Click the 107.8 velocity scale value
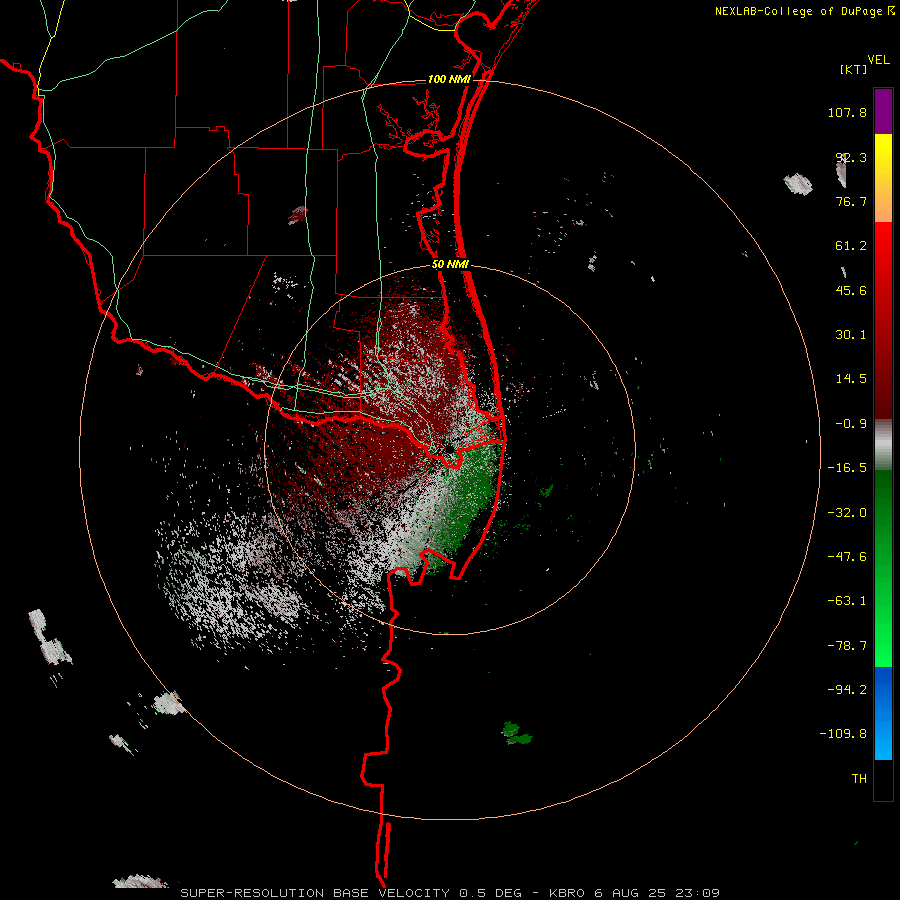The image size is (900, 900). pos(847,112)
